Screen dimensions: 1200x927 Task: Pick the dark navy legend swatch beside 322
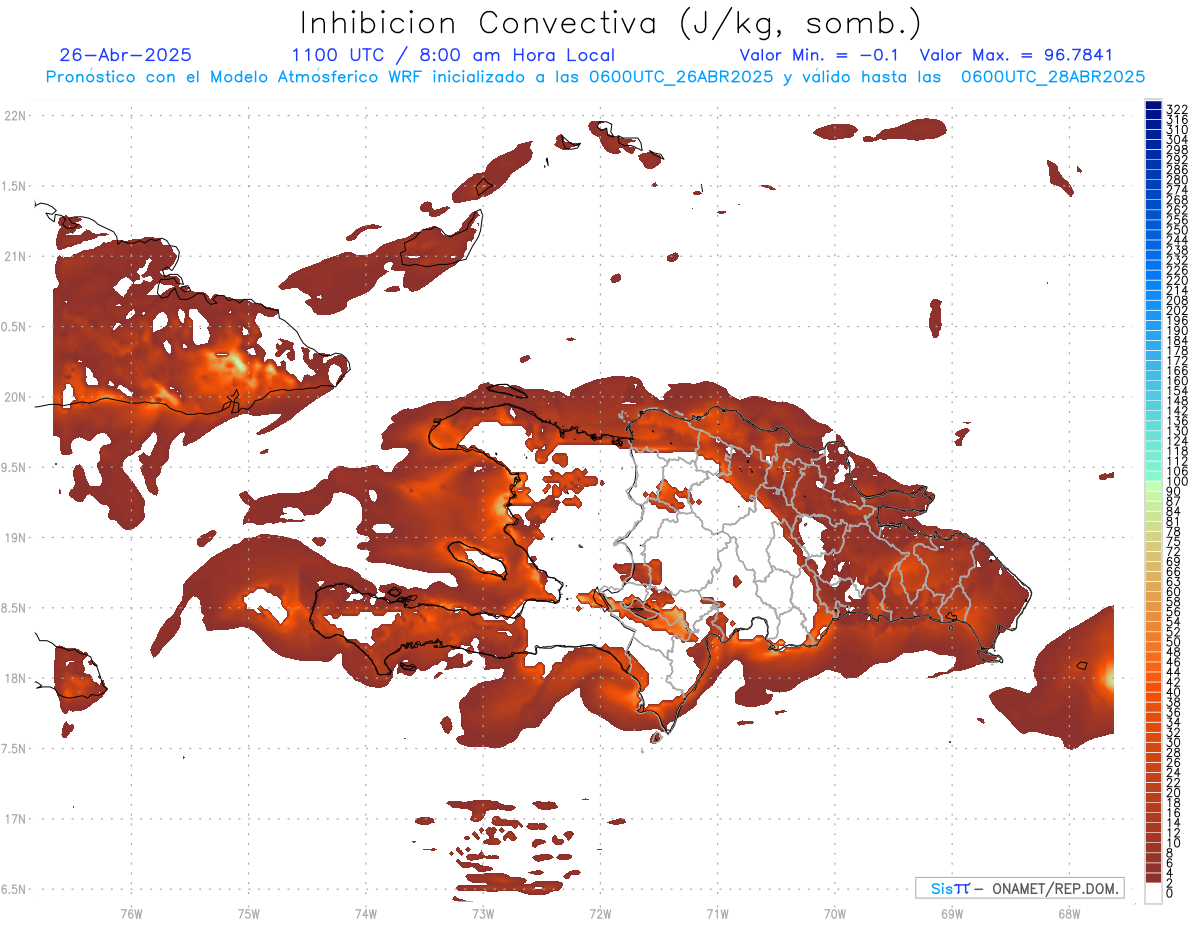[x=1154, y=106]
